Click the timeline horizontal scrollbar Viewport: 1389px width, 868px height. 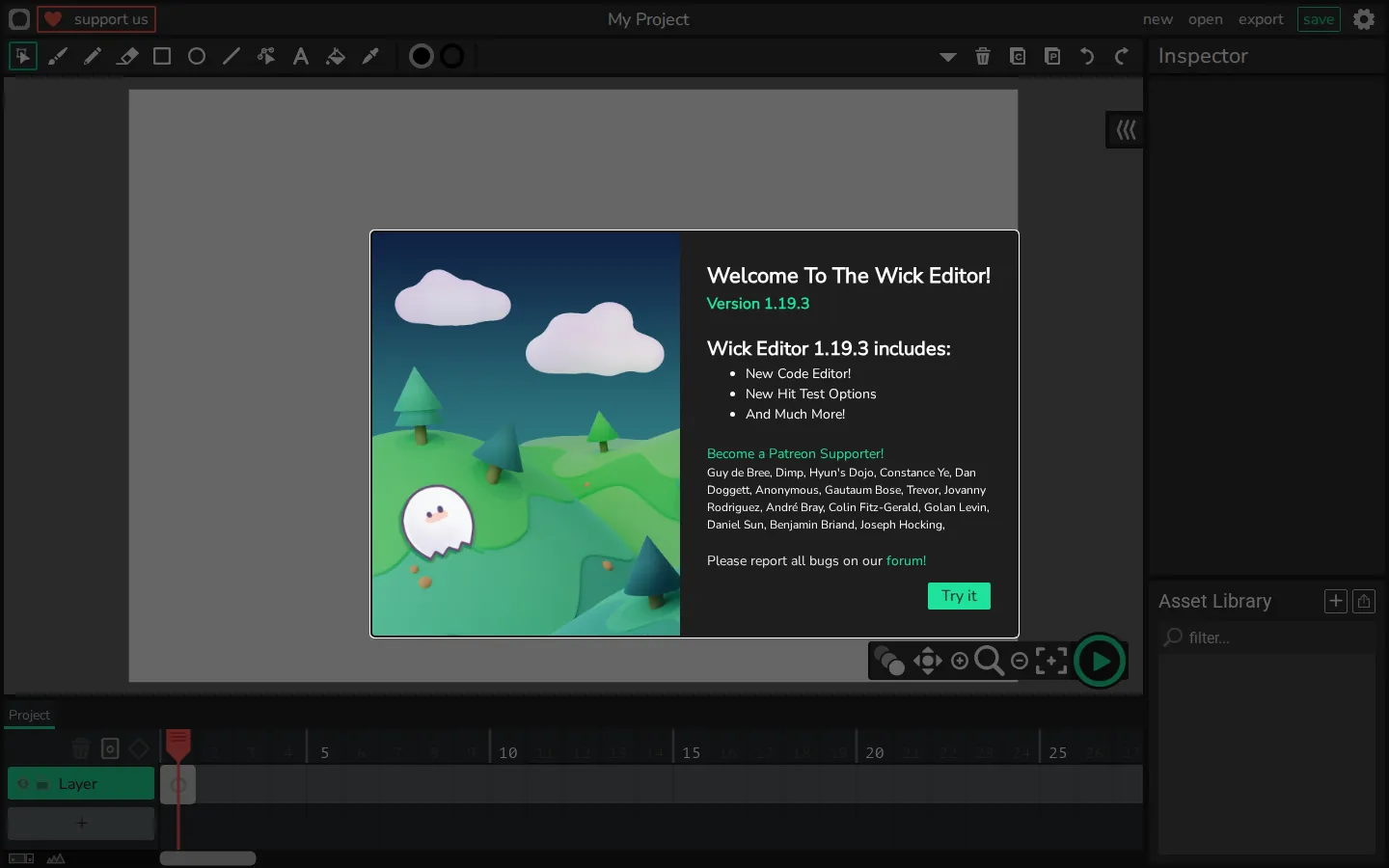tap(207, 858)
